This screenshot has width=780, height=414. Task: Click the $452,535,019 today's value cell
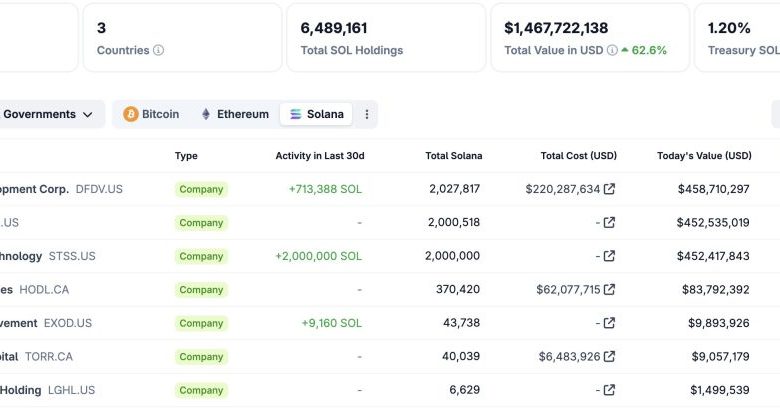[713, 222]
